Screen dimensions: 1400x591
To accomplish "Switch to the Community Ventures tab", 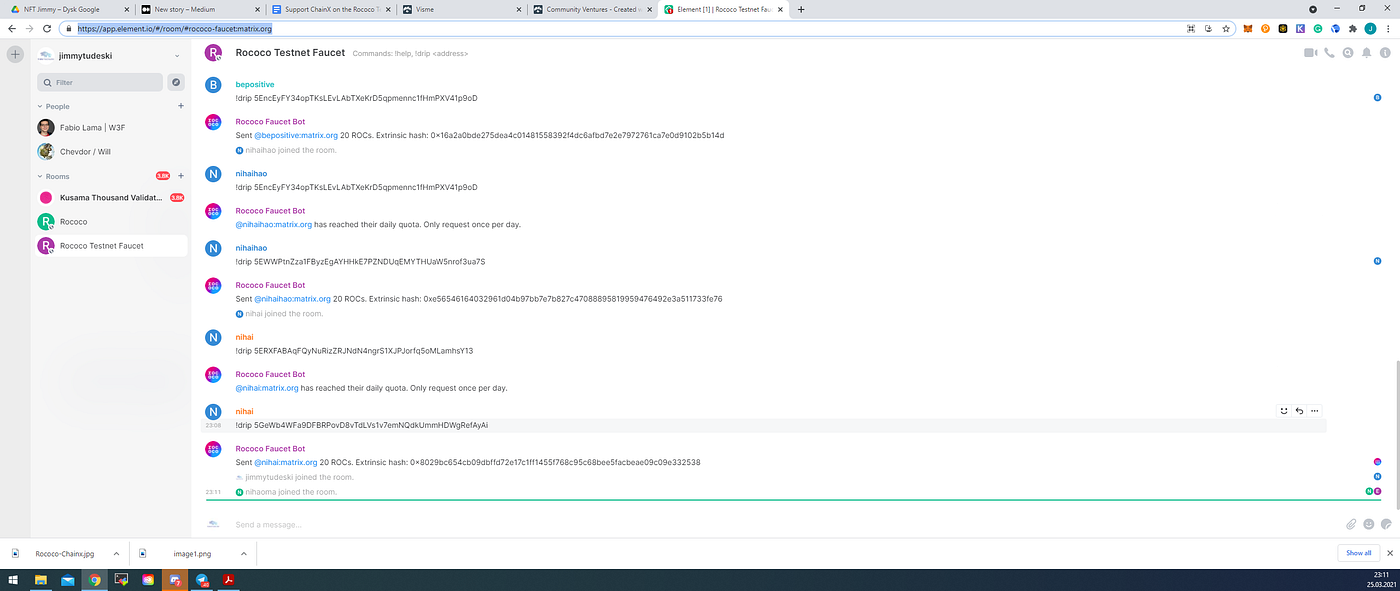I will pos(591,9).
